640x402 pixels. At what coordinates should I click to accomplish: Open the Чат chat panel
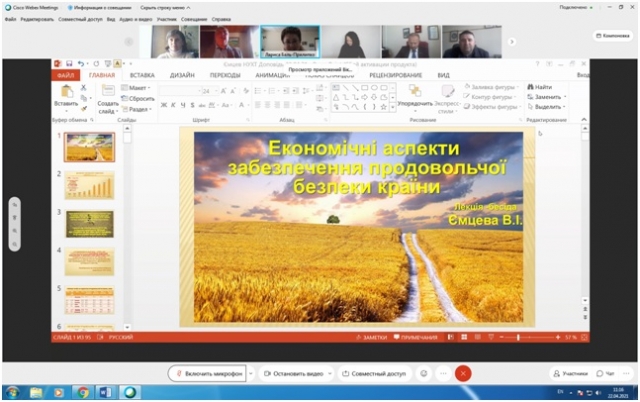click(605, 373)
